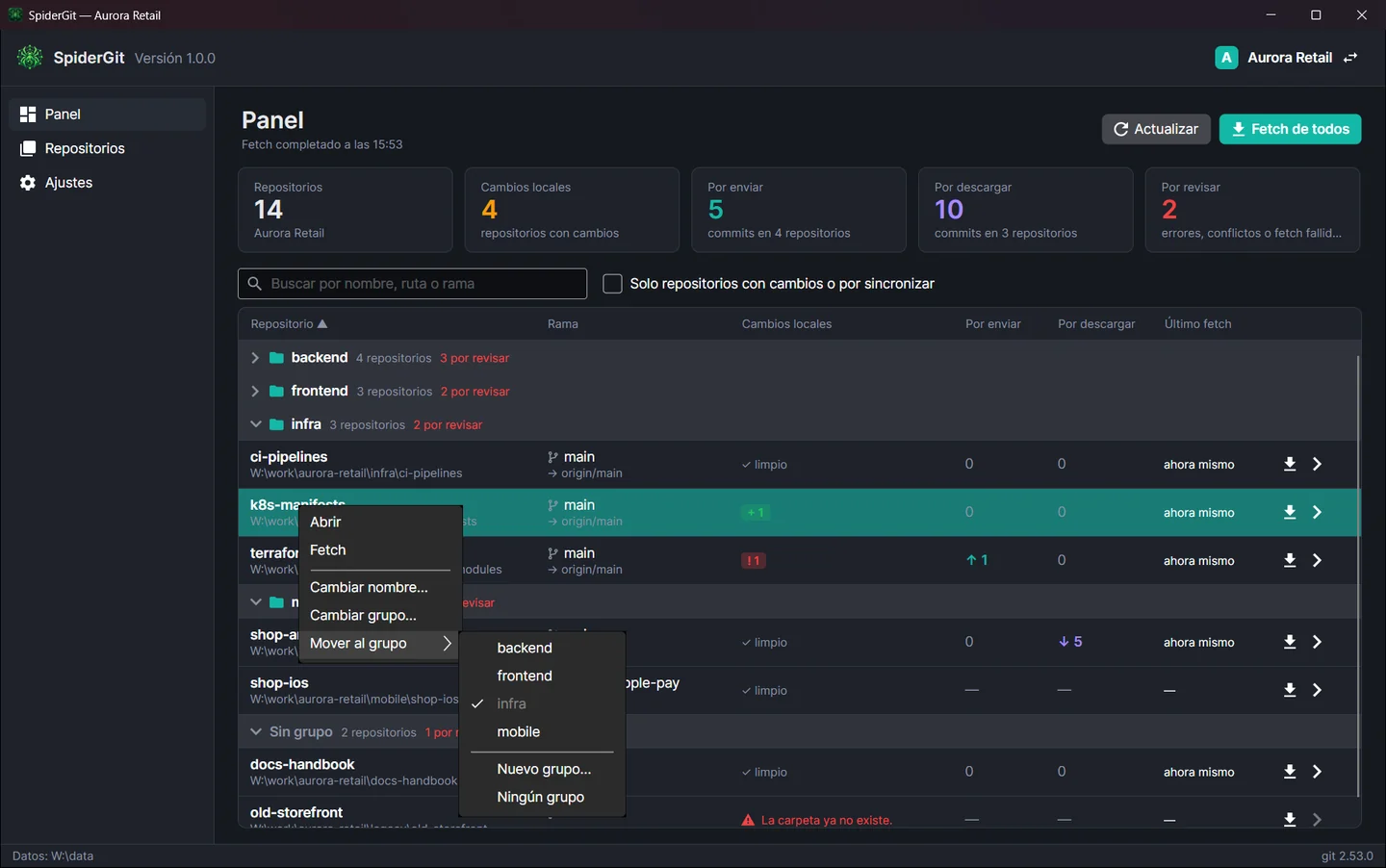Click the fetch icon in the old-storefront row
The image size is (1386, 868).
1290,820
